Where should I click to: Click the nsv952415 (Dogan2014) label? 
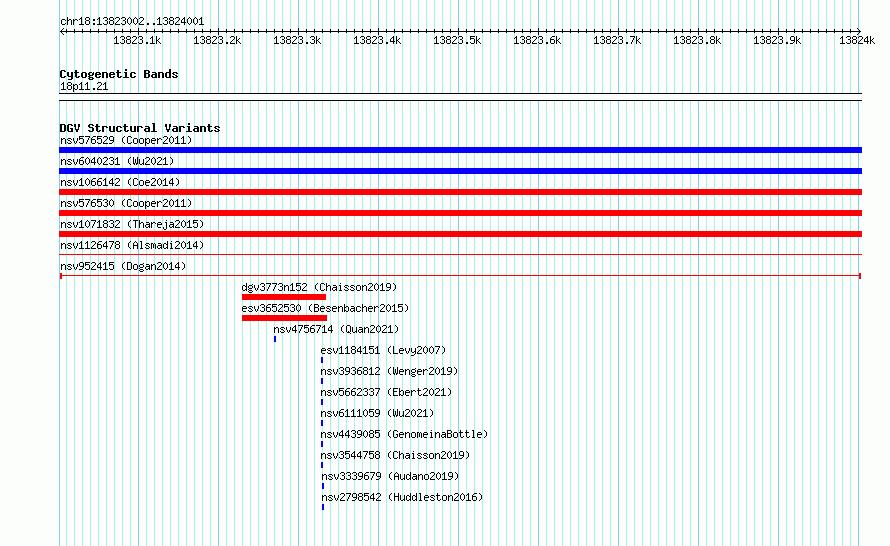coord(123,266)
